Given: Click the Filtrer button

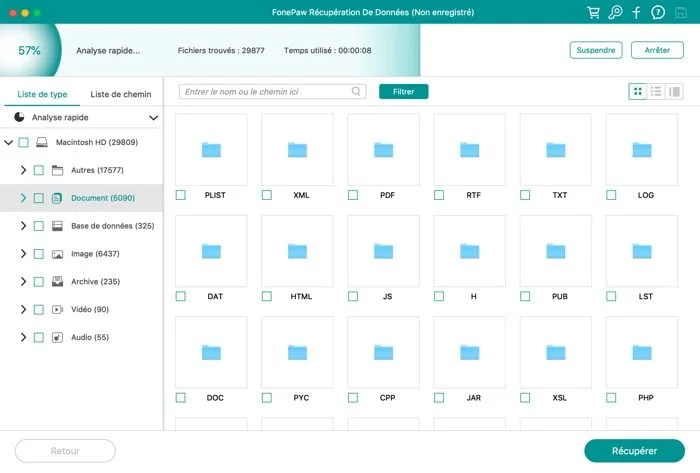Looking at the screenshot, I should (x=404, y=91).
